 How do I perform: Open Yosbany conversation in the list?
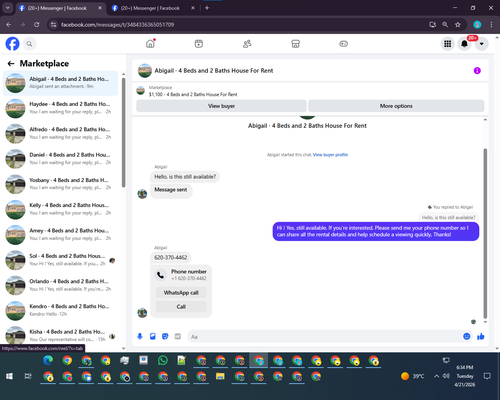[x=60, y=184]
